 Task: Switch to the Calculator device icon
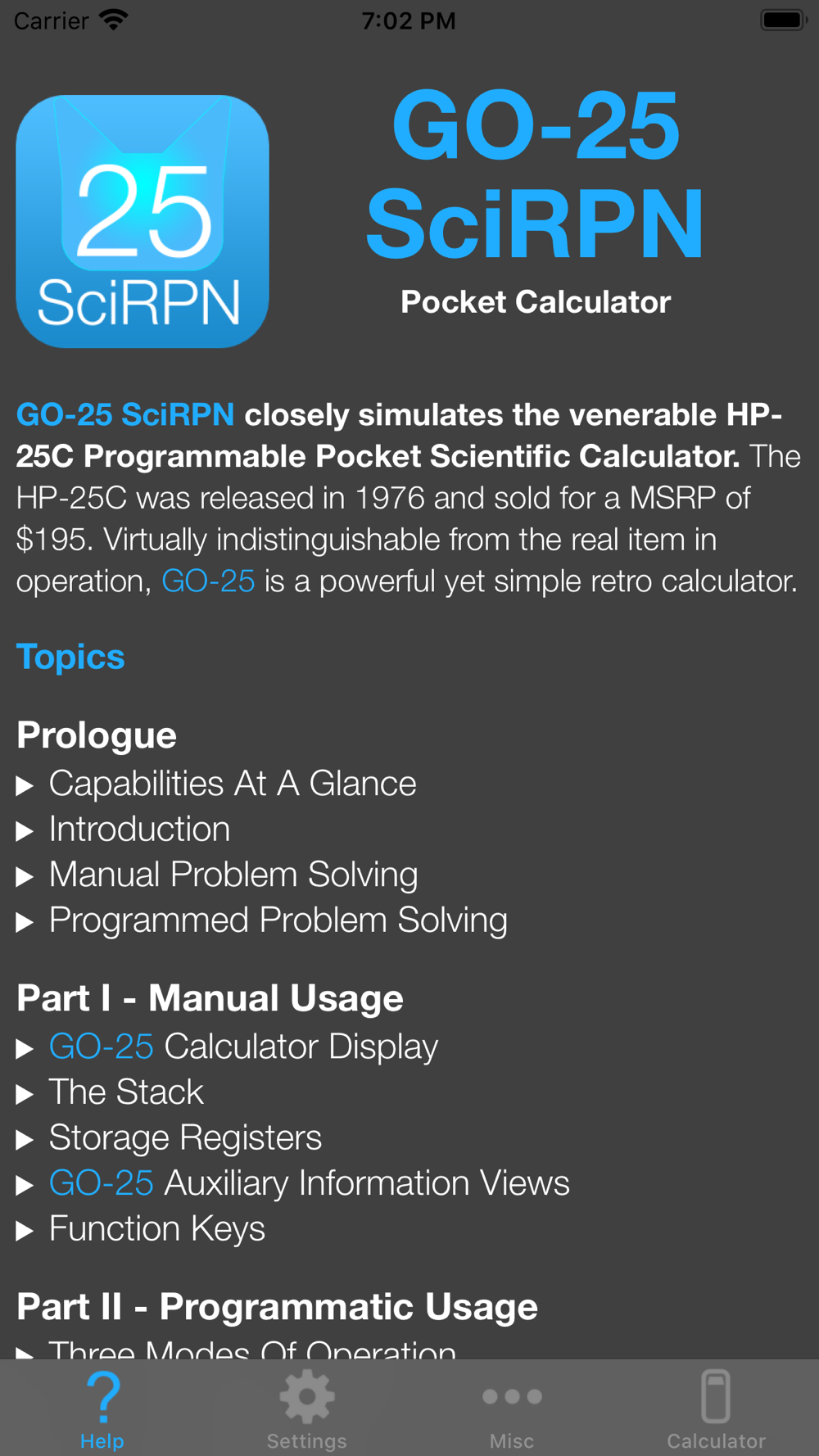[716, 1396]
